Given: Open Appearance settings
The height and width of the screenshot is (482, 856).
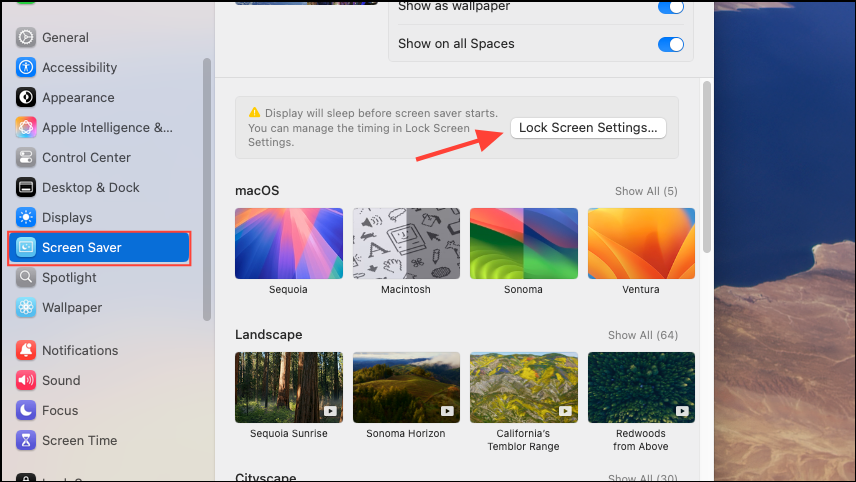Looking at the screenshot, I should (x=99, y=97).
